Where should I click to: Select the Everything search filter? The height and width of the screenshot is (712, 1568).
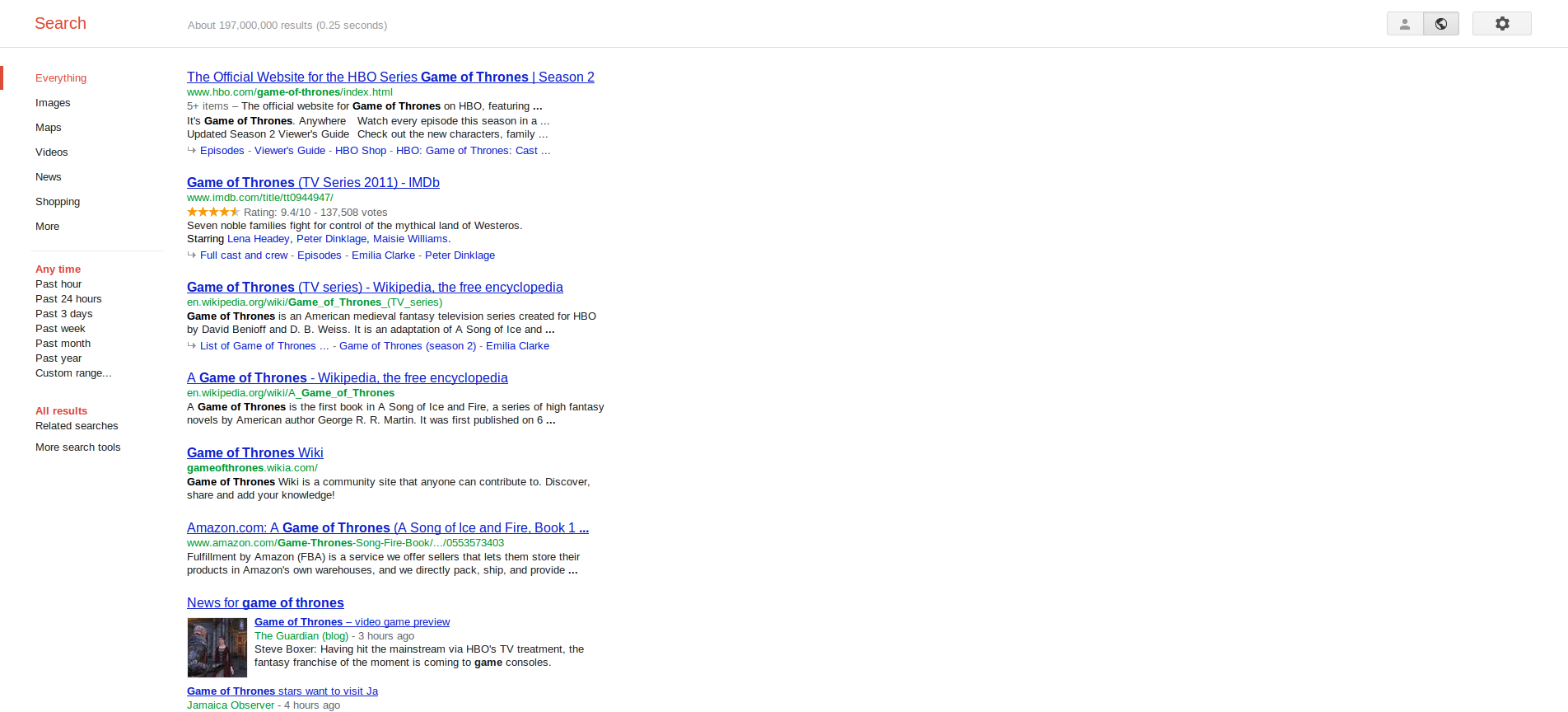coord(61,78)
